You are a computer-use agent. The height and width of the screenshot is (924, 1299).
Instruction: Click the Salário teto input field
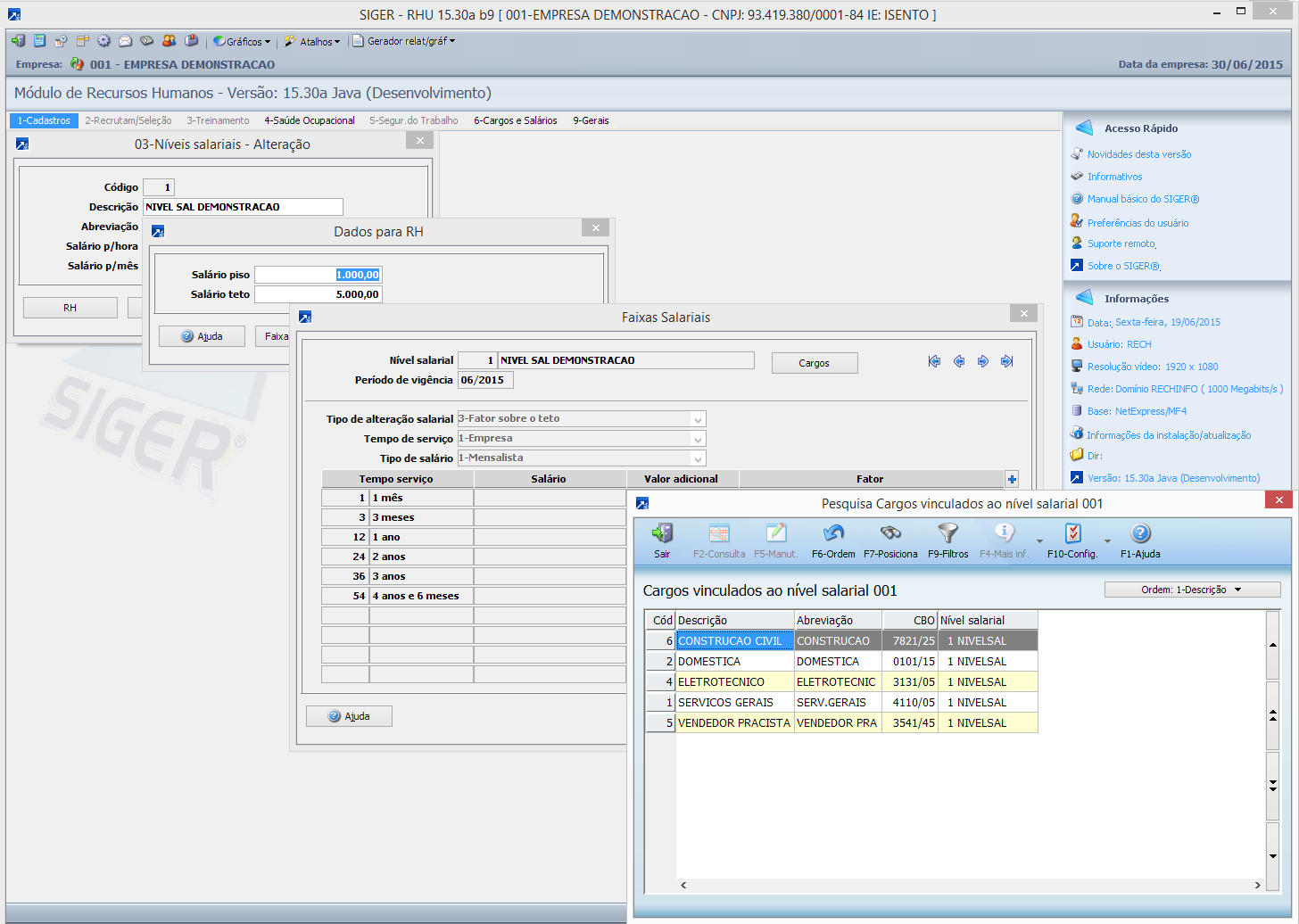click(x=318, y=294)
